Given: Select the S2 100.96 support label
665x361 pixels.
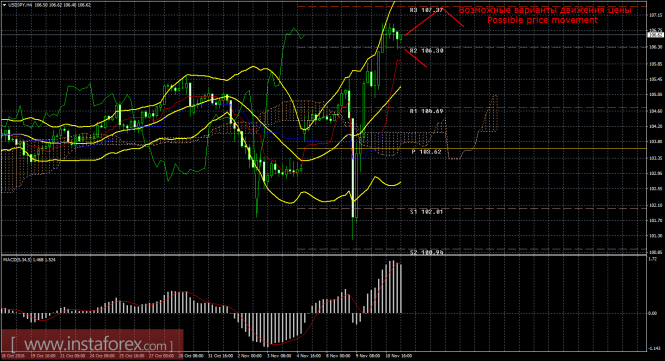Looking at the screenshot, I should [426, 252].
